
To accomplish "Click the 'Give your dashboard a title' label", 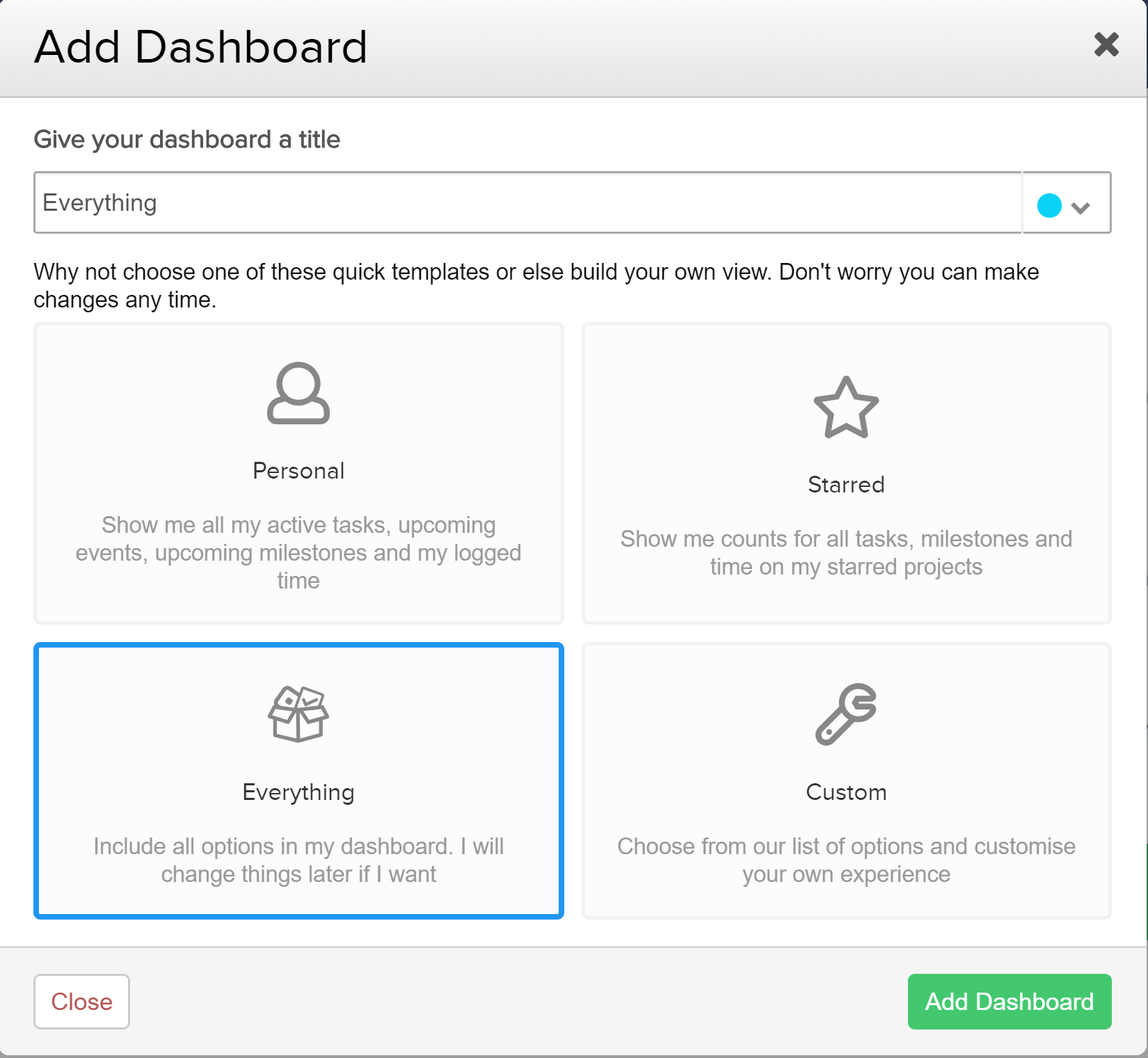I will pos(187,140).
